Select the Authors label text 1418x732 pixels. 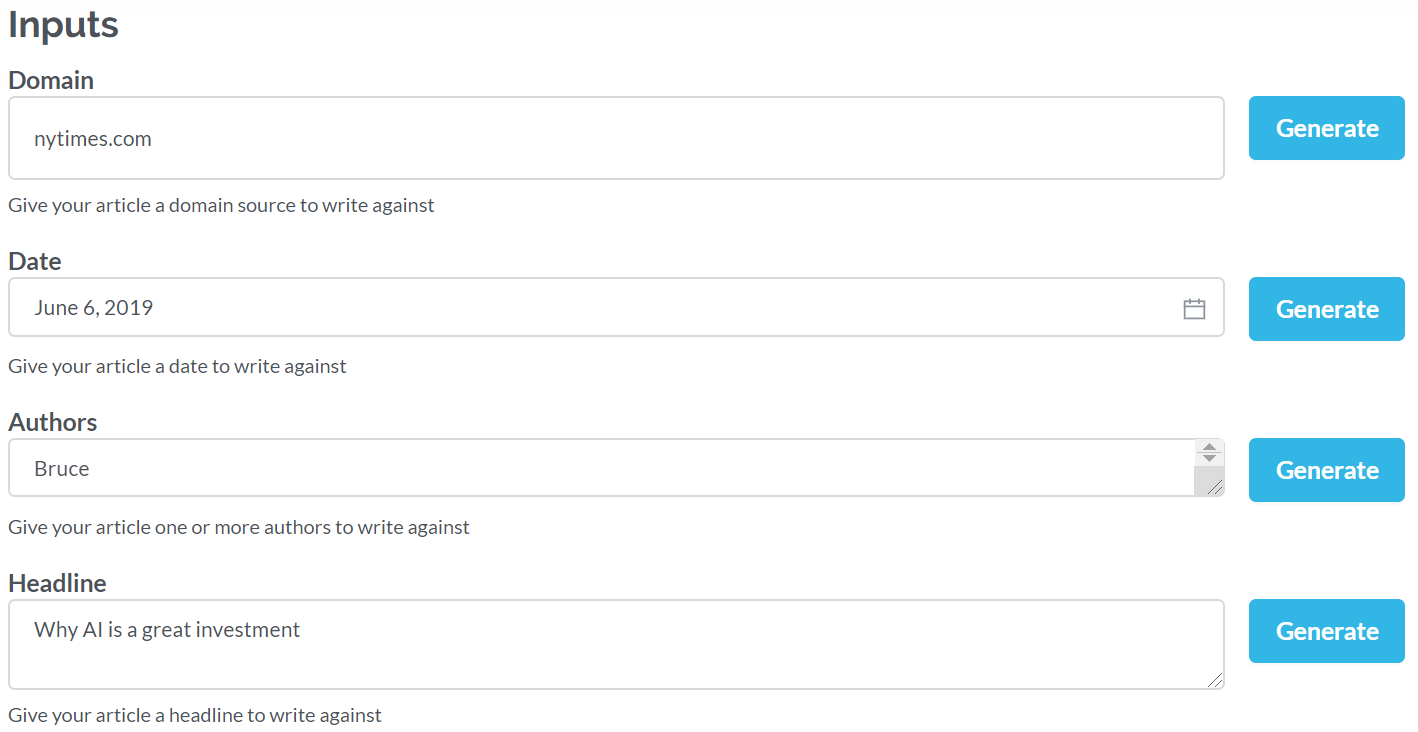click(x=53, y=422)
